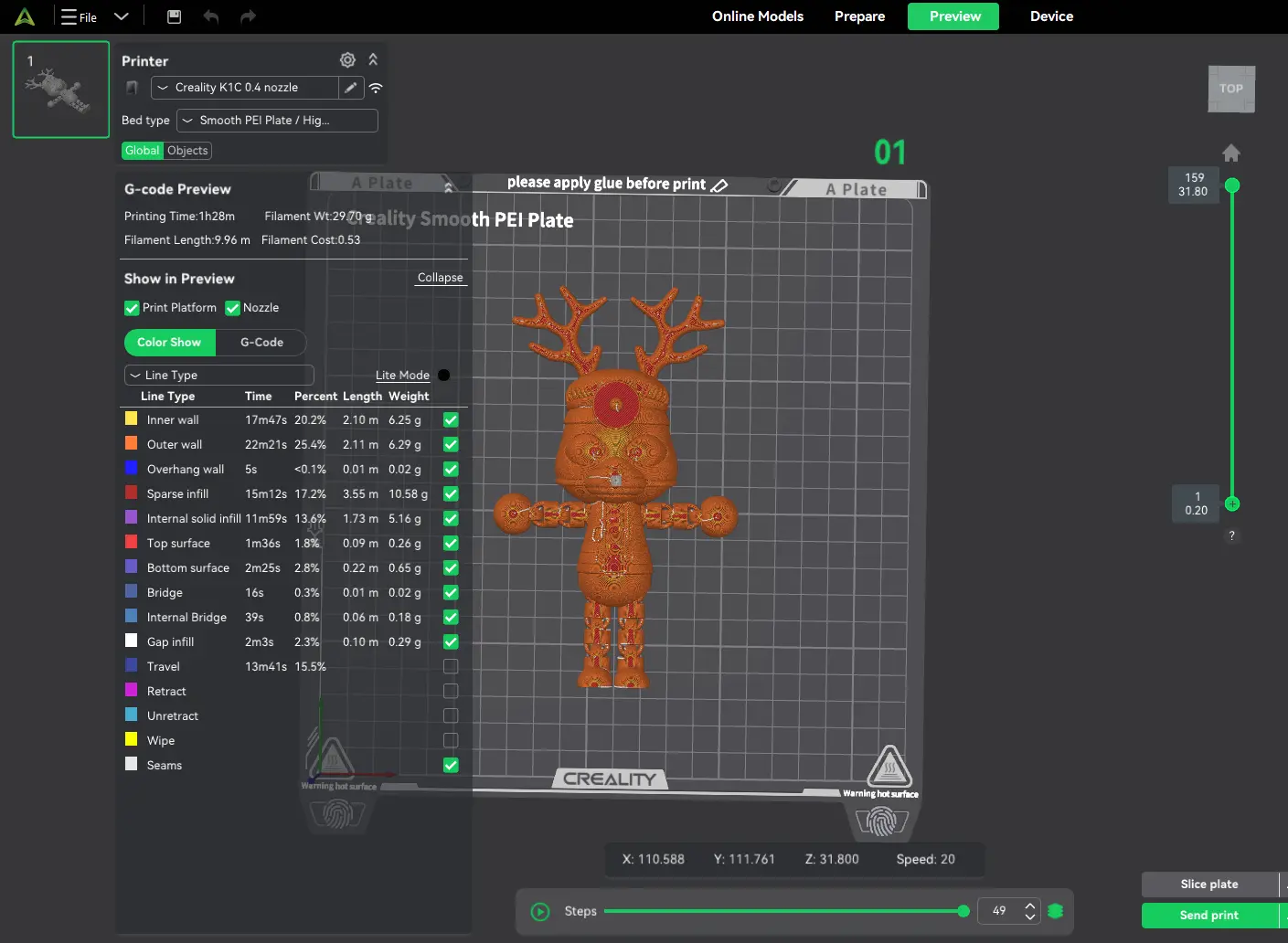
Task: Click the home view icon
Action: tap(1231, 153)
